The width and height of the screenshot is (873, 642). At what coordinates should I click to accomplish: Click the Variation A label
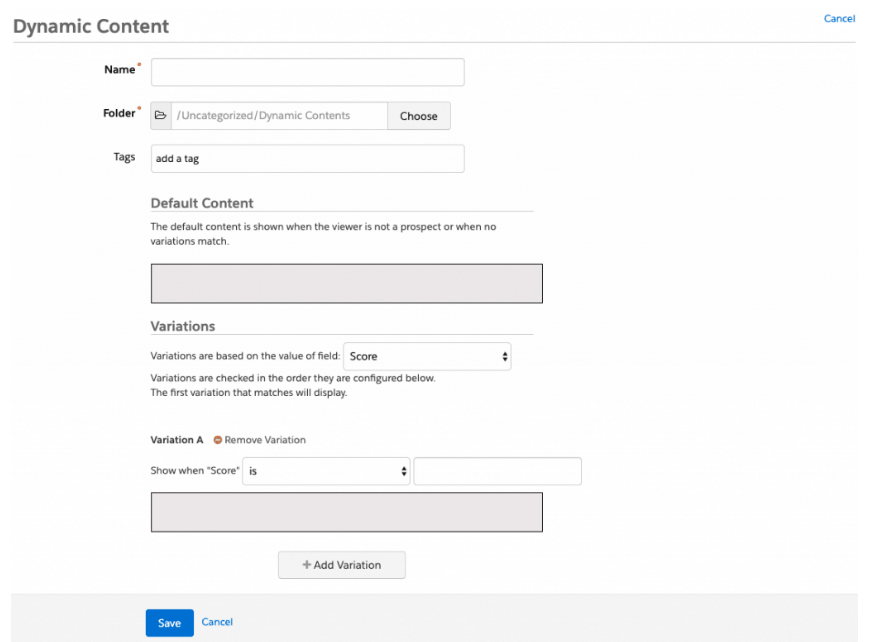[176, 440]
